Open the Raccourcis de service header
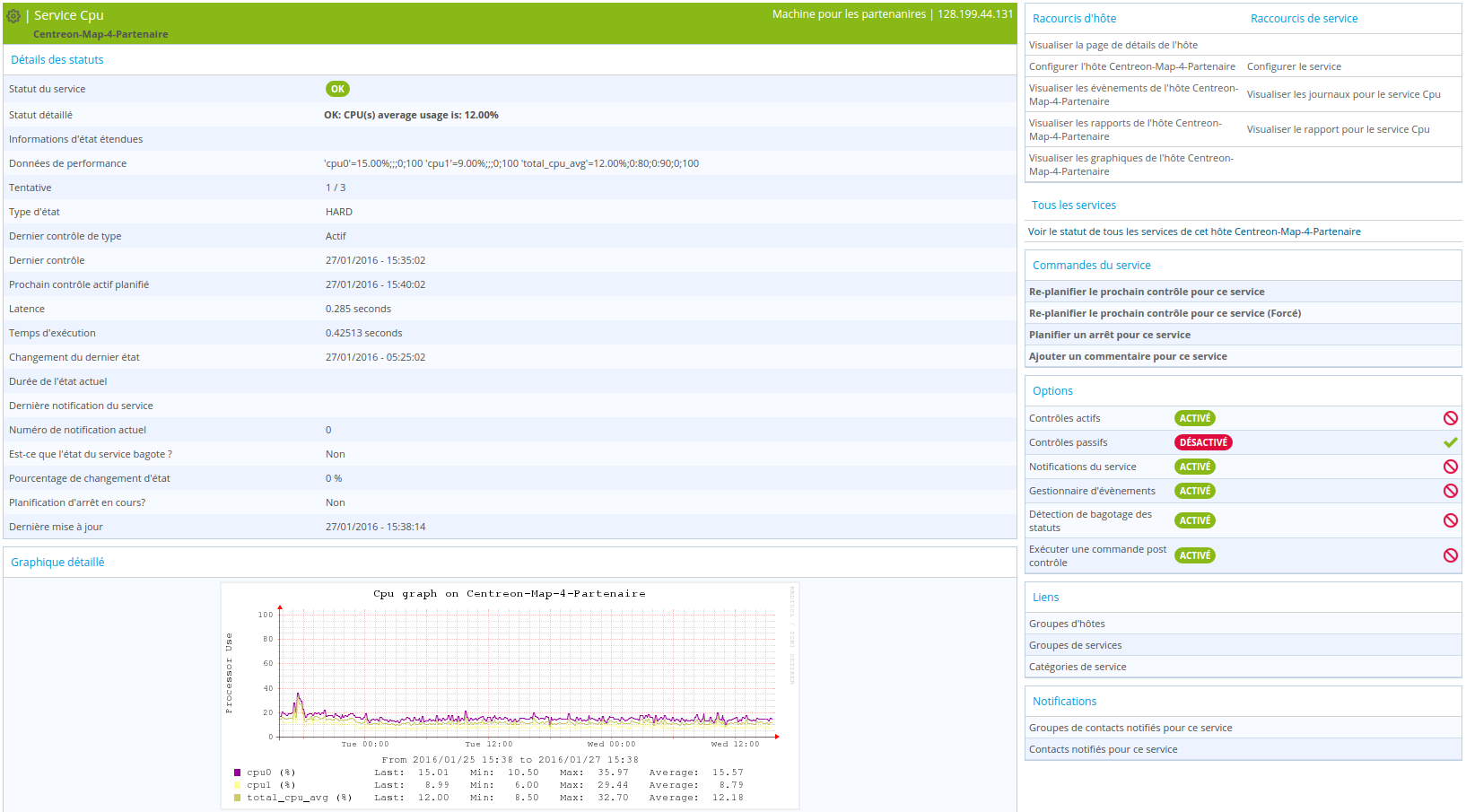 (1304, 19)
